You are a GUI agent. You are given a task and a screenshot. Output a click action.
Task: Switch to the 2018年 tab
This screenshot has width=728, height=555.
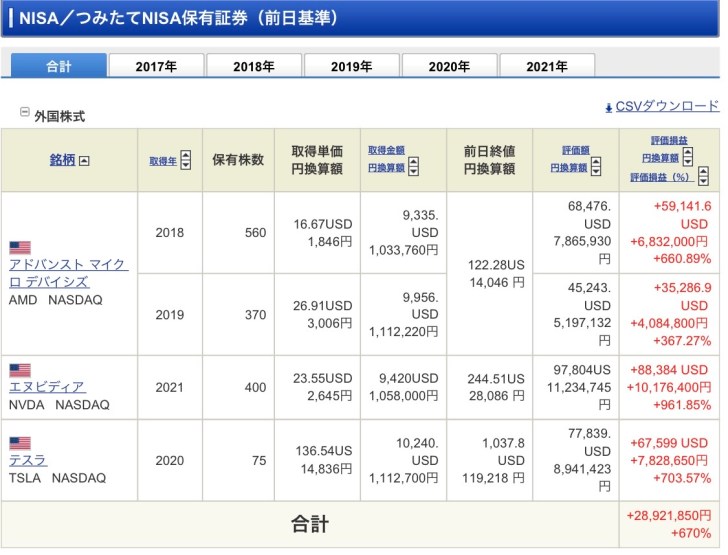[x=254, y=67]
